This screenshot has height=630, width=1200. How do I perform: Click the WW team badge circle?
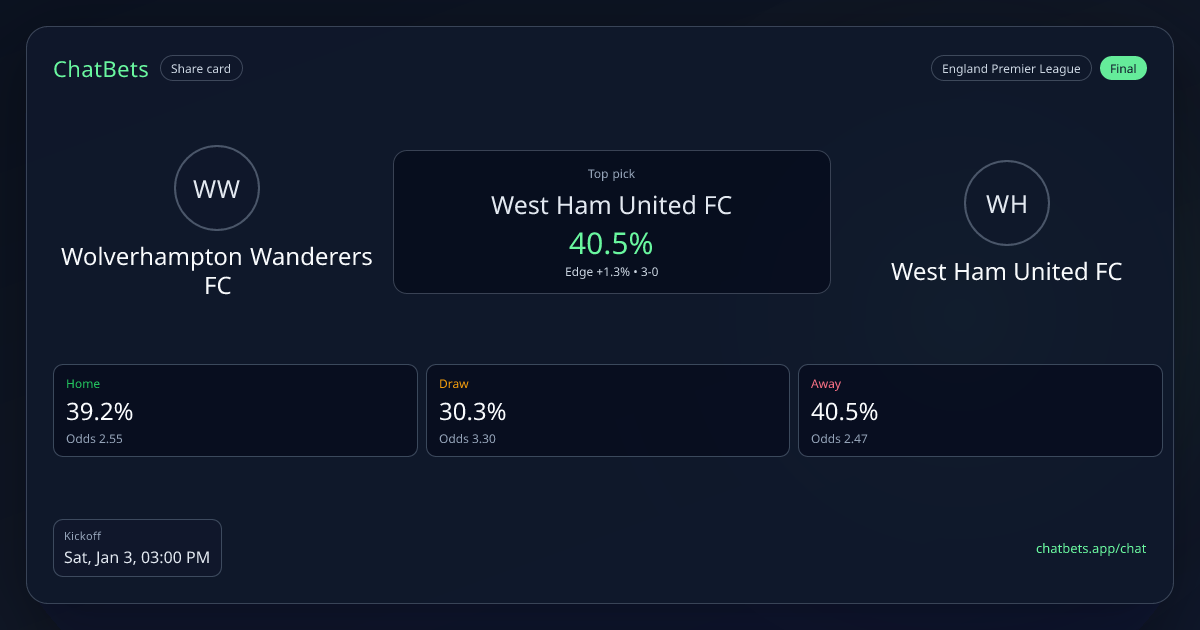coord(216,188)
